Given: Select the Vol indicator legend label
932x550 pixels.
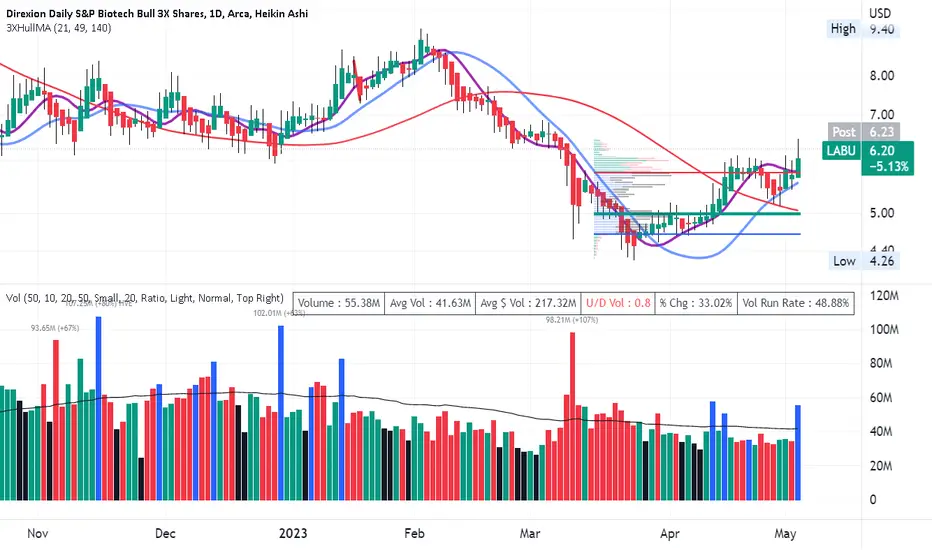Looking at the screenshot, I should pos(144,298).
